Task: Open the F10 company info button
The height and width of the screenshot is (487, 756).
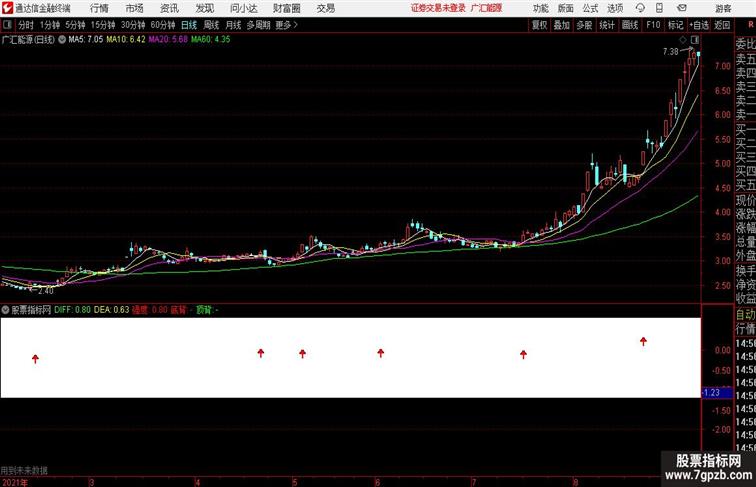Action: coord(653,25)
